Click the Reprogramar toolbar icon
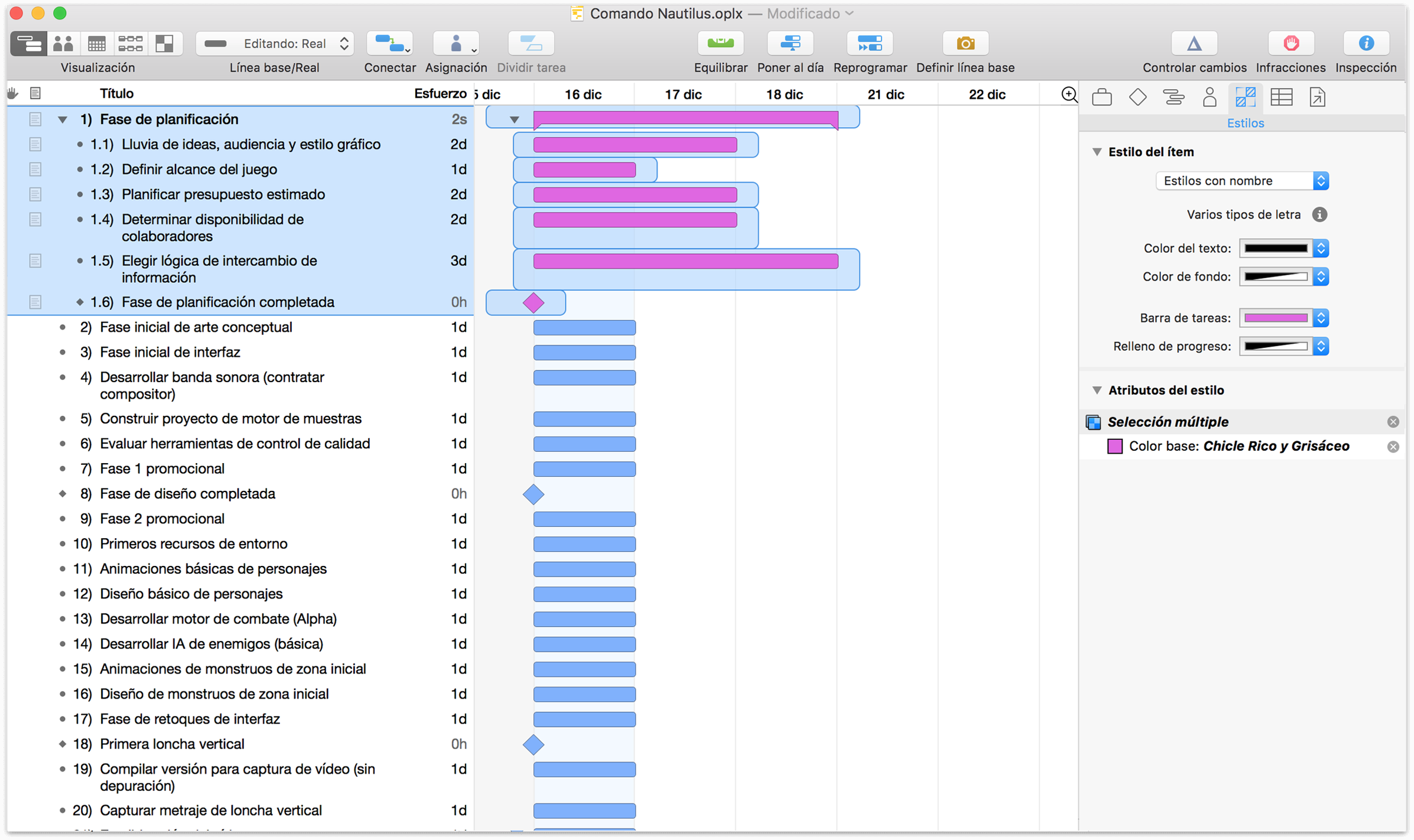This screenshot has width=1414, height=840. click(x=869, y=43)
